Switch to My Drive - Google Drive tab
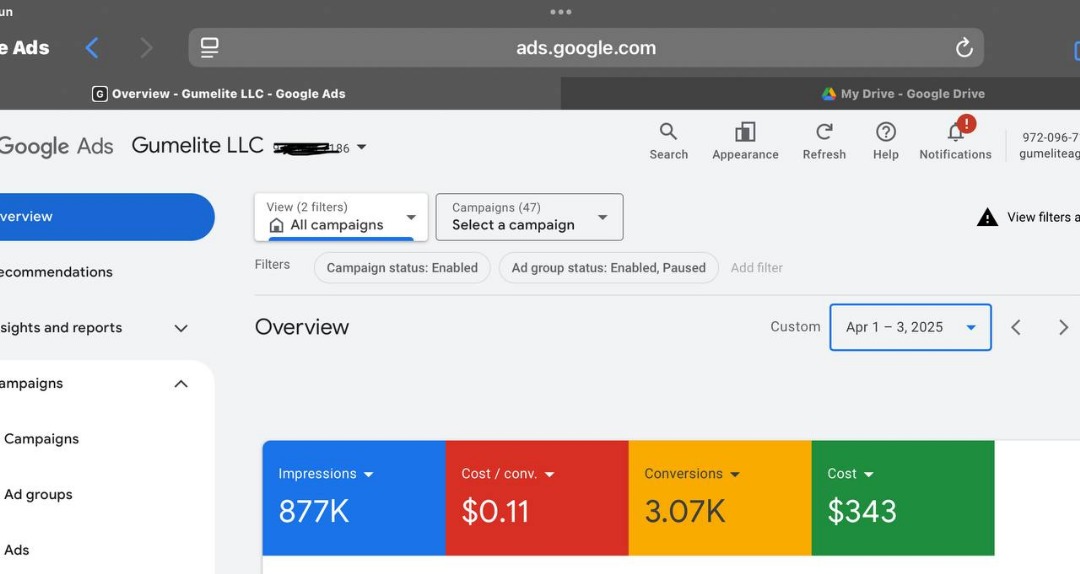Image resolution: width=1080 pixels, height=574 pixels. tap(903, 94)
